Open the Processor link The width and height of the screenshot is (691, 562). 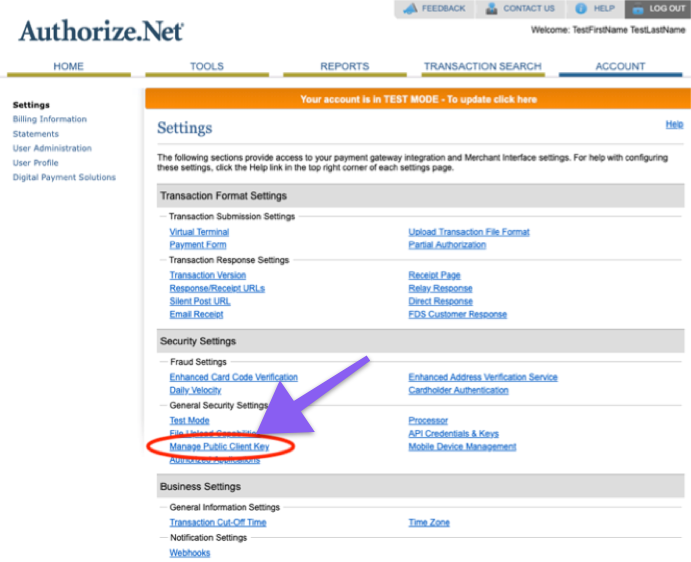[428, 421]
